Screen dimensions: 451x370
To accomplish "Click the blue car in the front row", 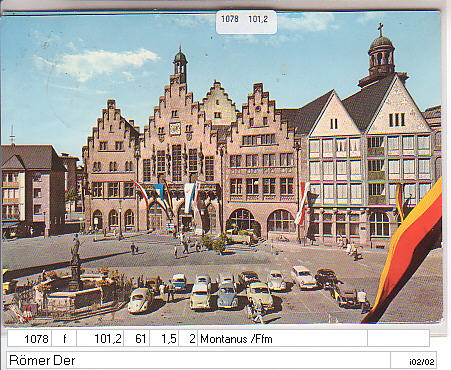I will click(228, 296).
